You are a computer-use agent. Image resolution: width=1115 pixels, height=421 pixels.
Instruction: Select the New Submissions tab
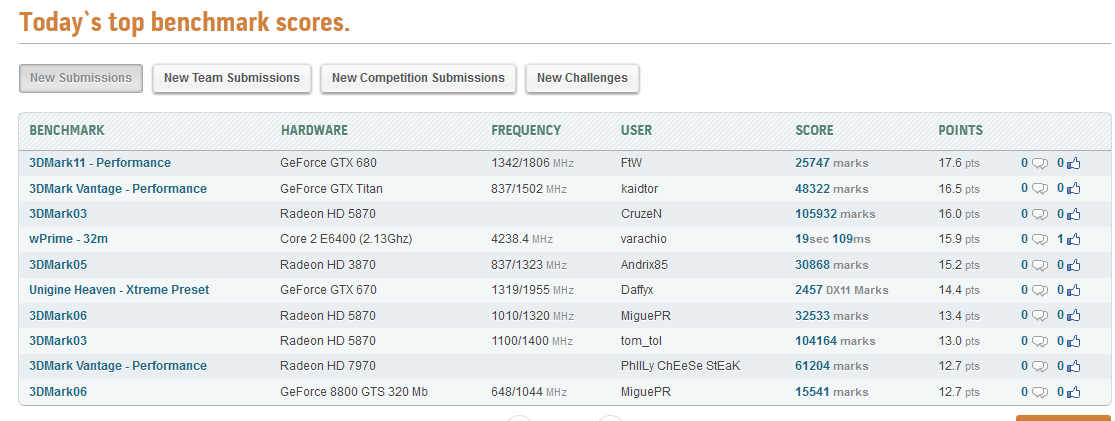(x=81, y=78)
